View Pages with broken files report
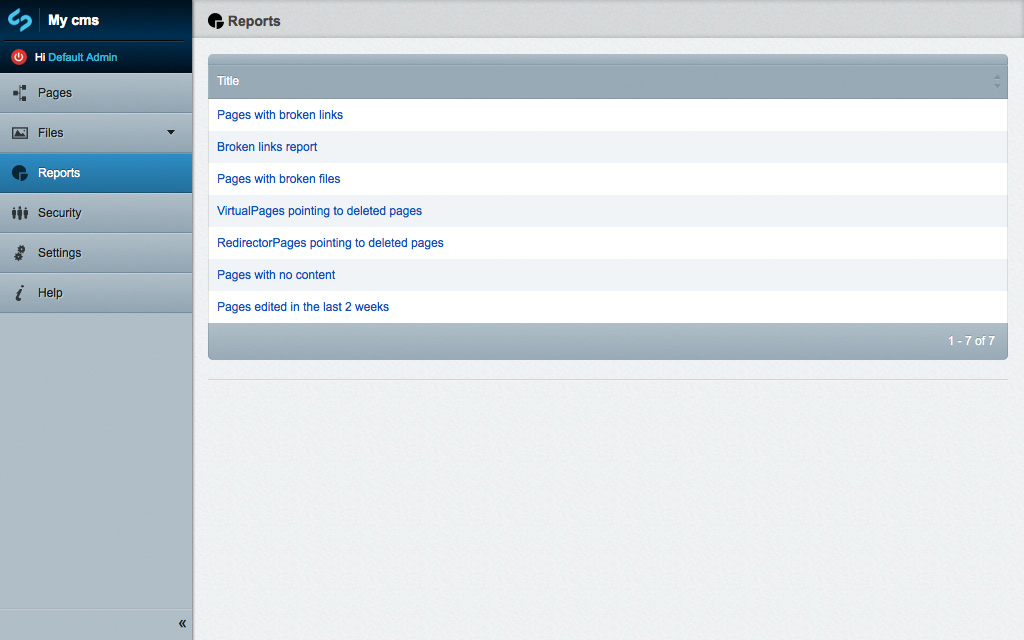Image resolution: width=1024 pixels, height=640 pixels. [279, 179]
